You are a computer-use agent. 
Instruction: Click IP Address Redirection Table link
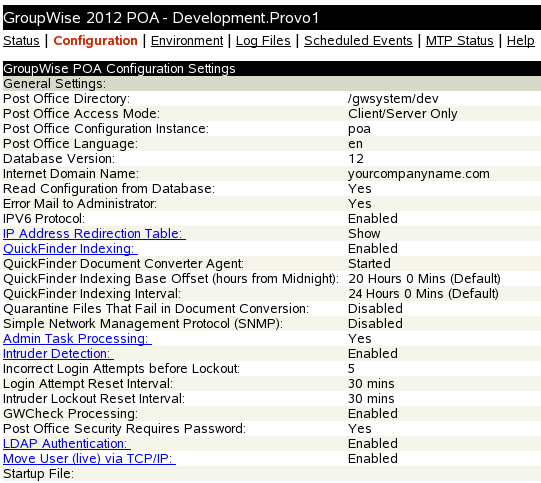94,234
